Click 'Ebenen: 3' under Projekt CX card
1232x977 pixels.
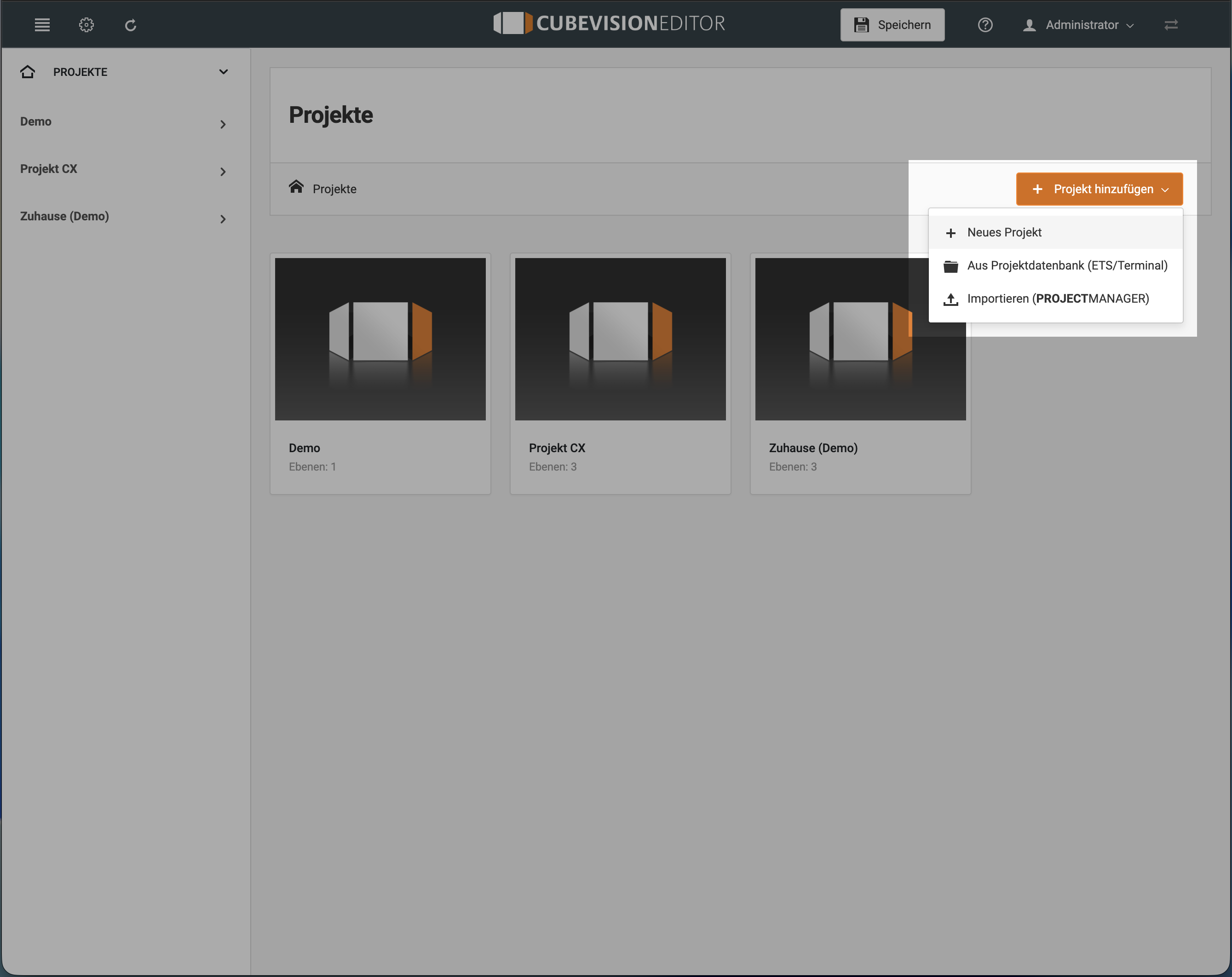point(553,467)
